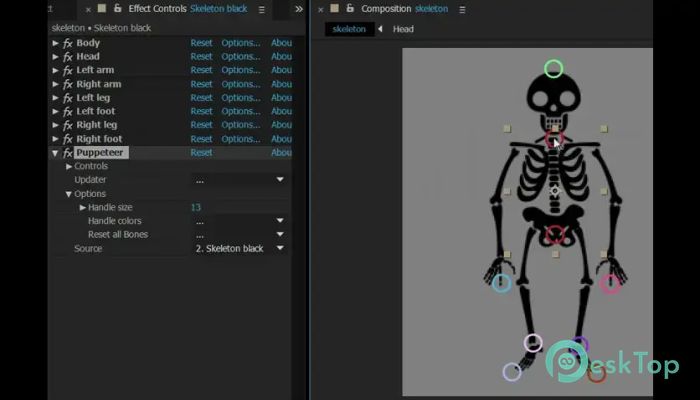700x400 pixels.
Task: Reset the Right arm effect
Action: (201, 84)
